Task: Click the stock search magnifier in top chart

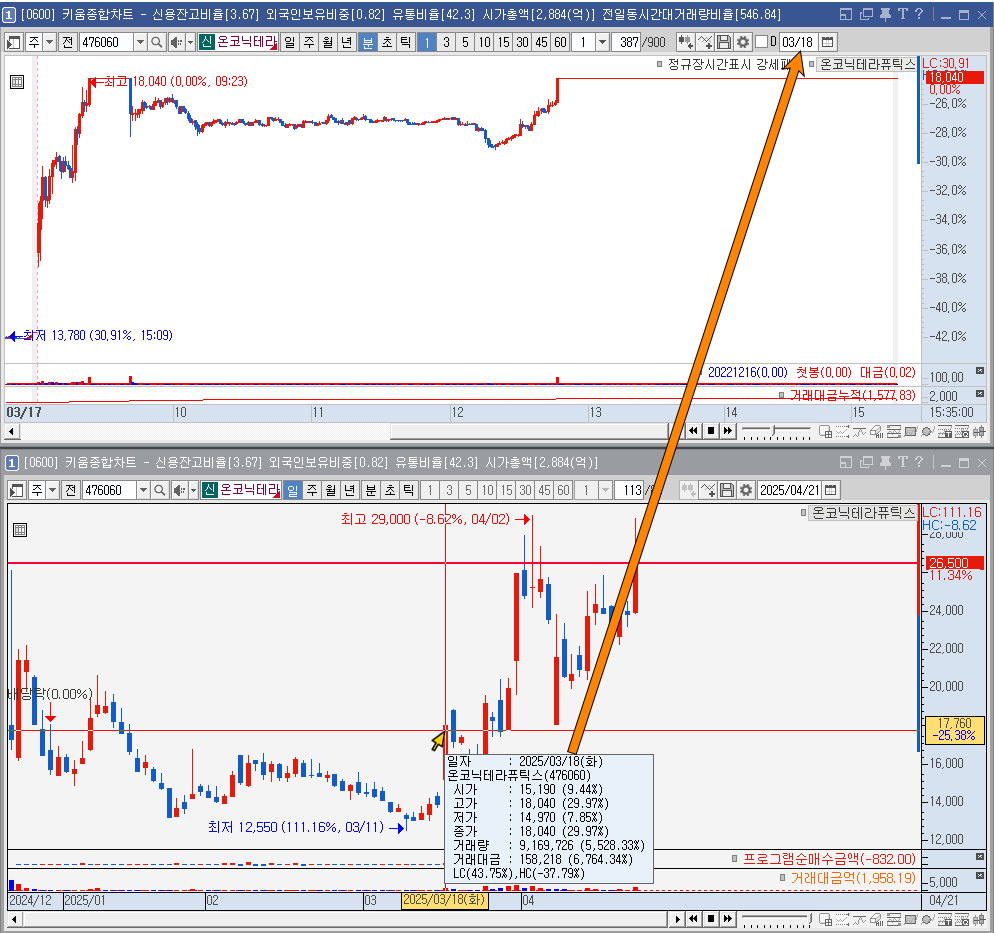Action: pyautogui.click(x=157, y=42)
